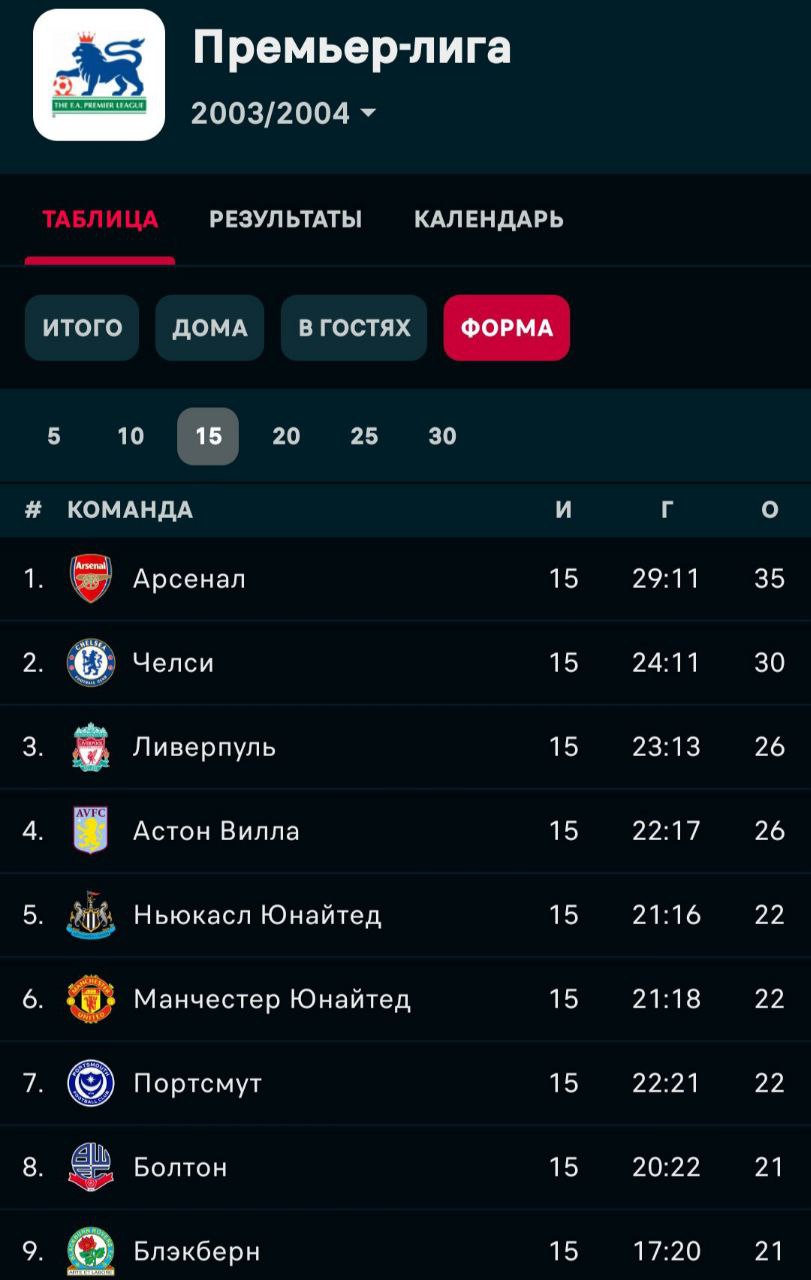The height and width of the screenshot is (1280, 811).
Task: Choose the 20 matches form range
Action: click(286, 436)
